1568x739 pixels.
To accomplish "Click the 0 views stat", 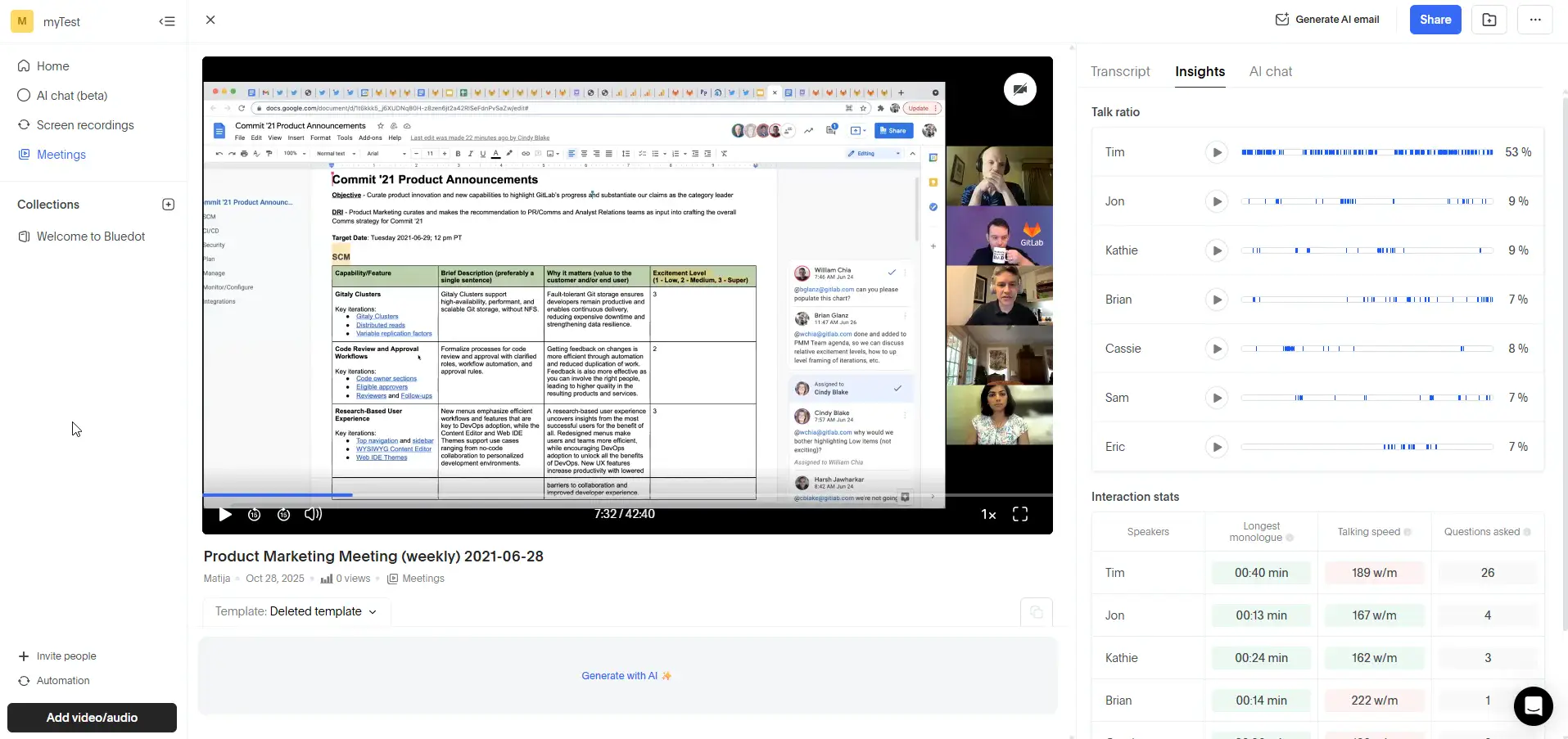I will 346,579.
